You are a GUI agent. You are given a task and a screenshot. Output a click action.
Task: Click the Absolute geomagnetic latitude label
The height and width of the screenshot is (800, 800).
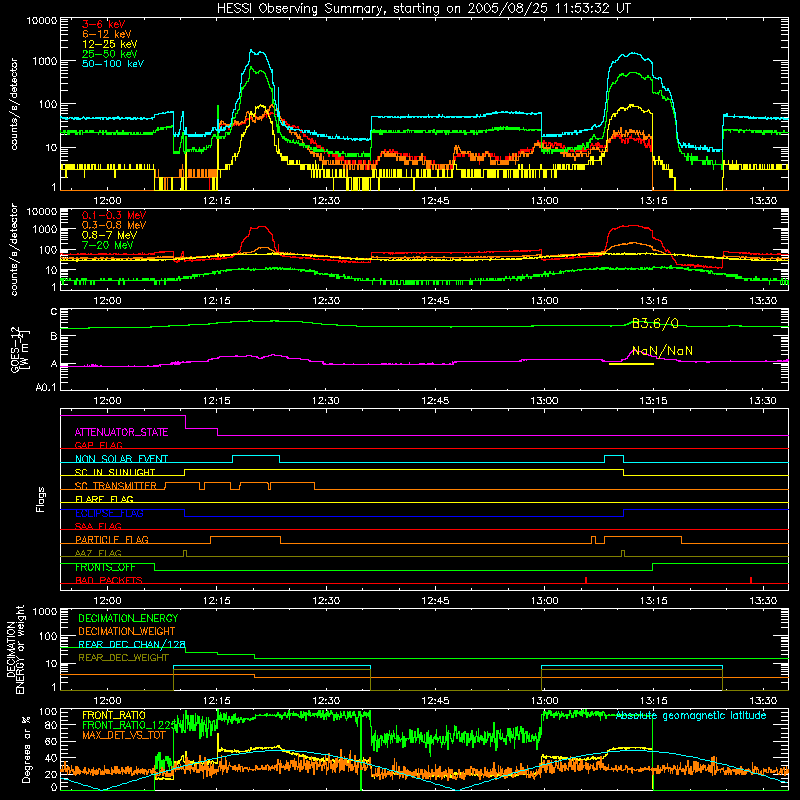pos(691,716)
